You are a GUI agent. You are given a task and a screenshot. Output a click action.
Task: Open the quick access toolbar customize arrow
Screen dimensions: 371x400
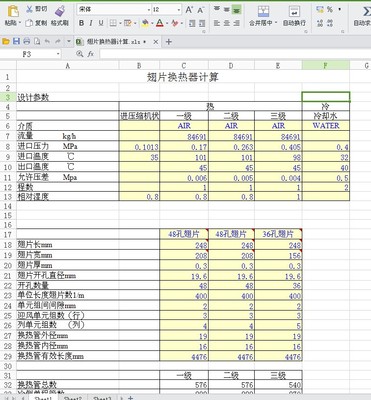click(x=69, y=42)
